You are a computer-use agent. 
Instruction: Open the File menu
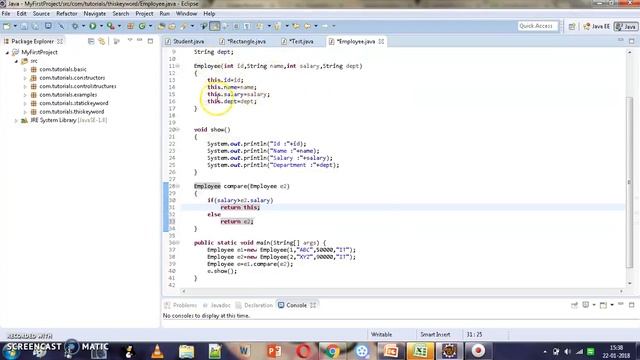click(6, 13)
